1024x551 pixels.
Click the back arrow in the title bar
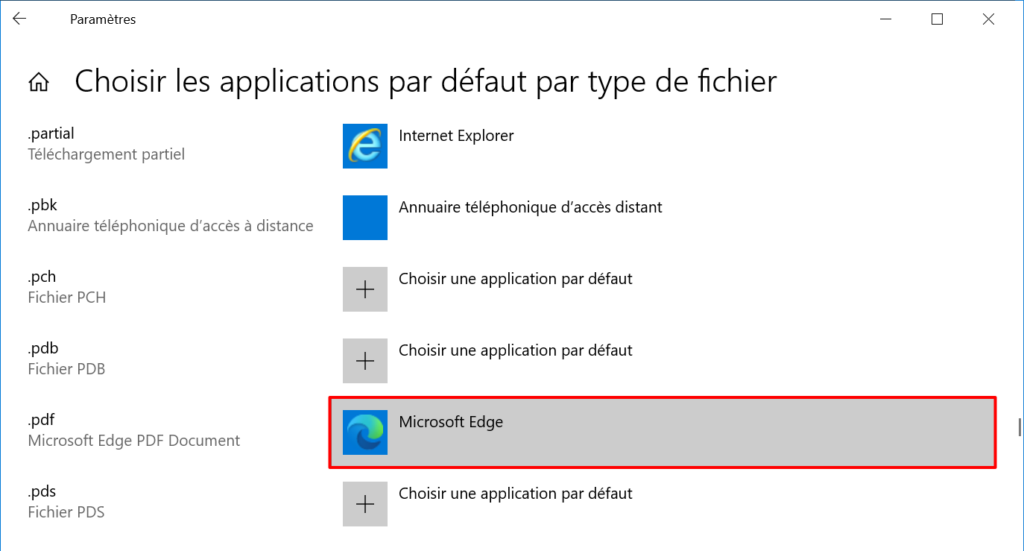20,19
